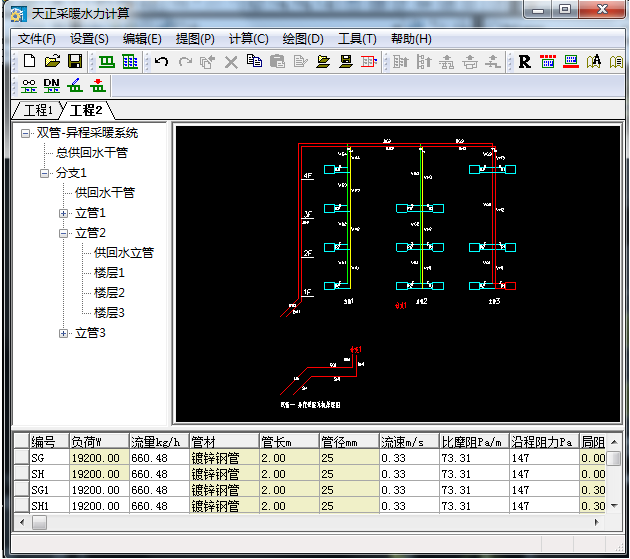
Task: Open the 绘图(D) menu
Action: tap(303, 39)
